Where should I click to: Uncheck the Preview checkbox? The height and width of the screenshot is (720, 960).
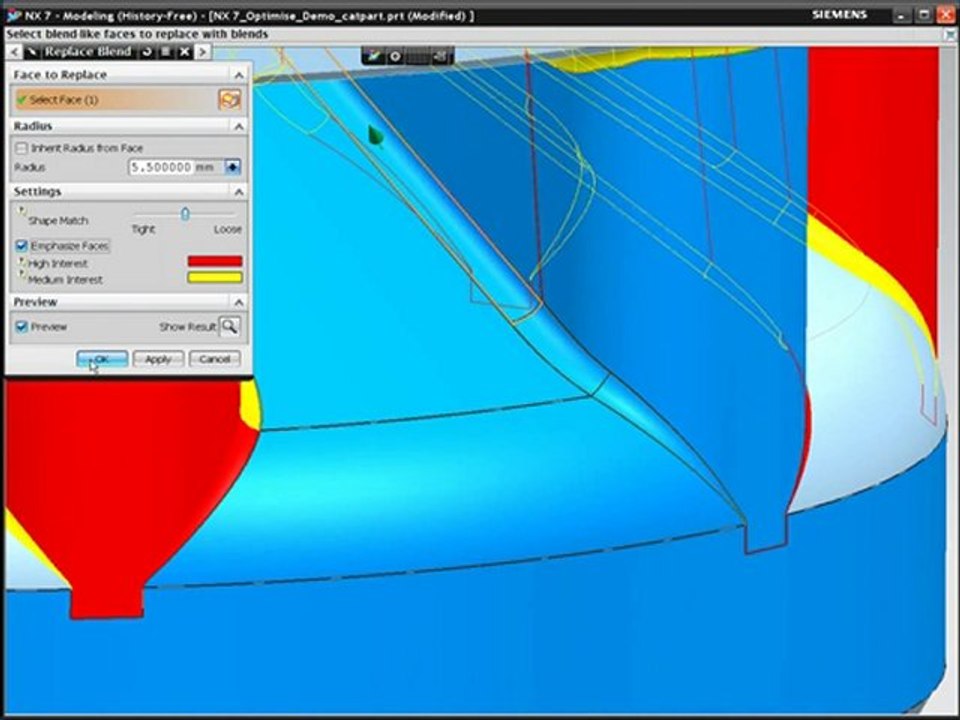22,326
